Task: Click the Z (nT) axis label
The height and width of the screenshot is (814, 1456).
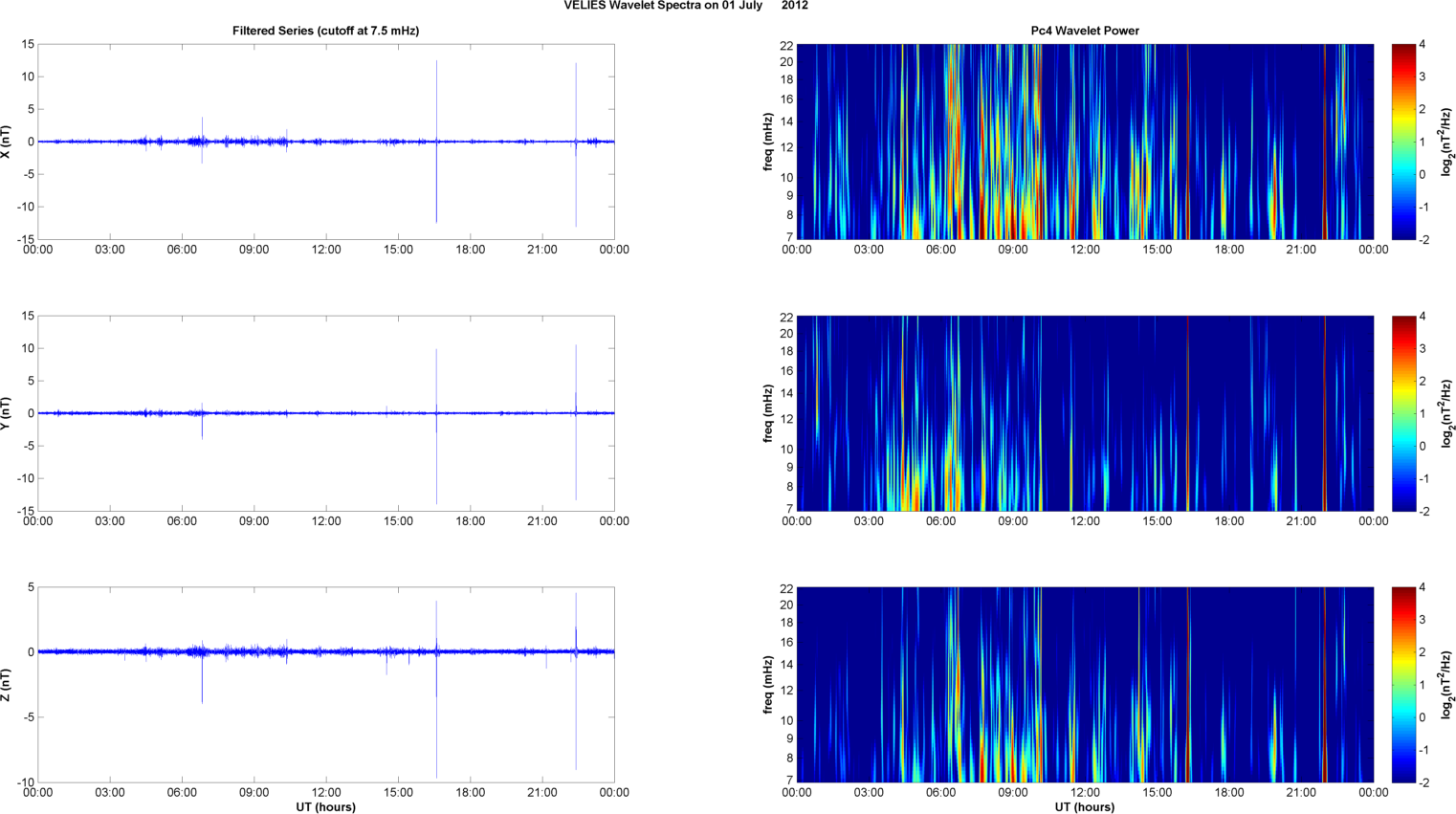Action: pyautogui.click(x=6, y=685)
